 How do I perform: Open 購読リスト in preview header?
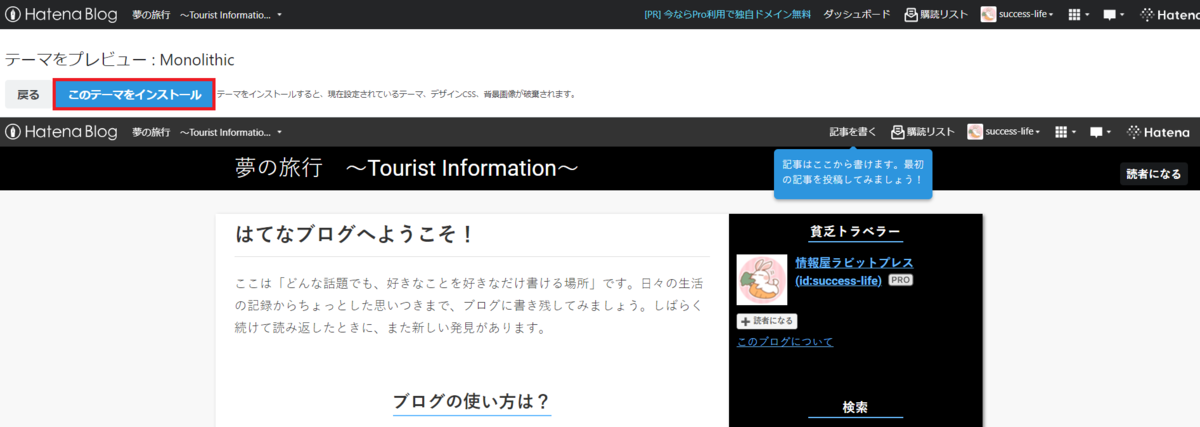(923, 132)
